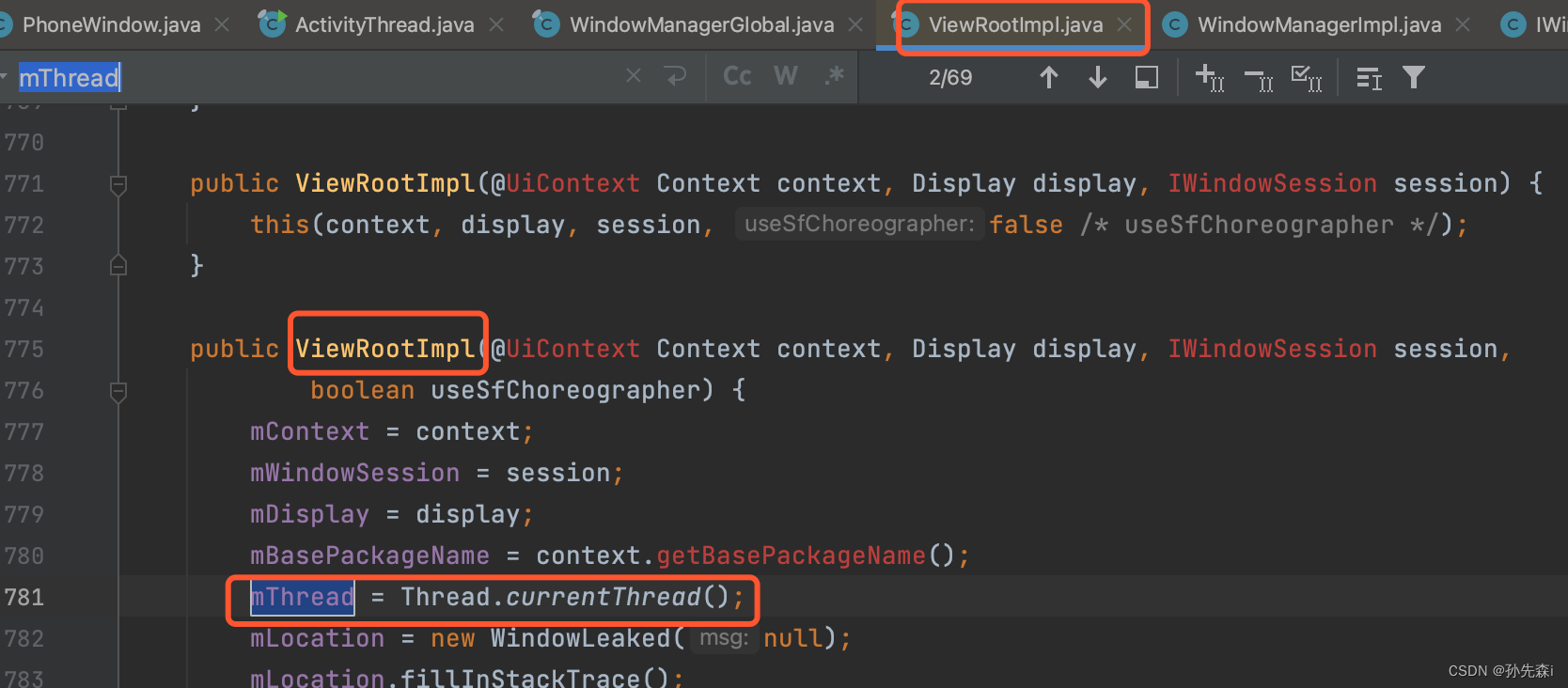Click mBasePackageName on line 780
This screenshot has height=688, width=1568.
click(x=369, y=555)
